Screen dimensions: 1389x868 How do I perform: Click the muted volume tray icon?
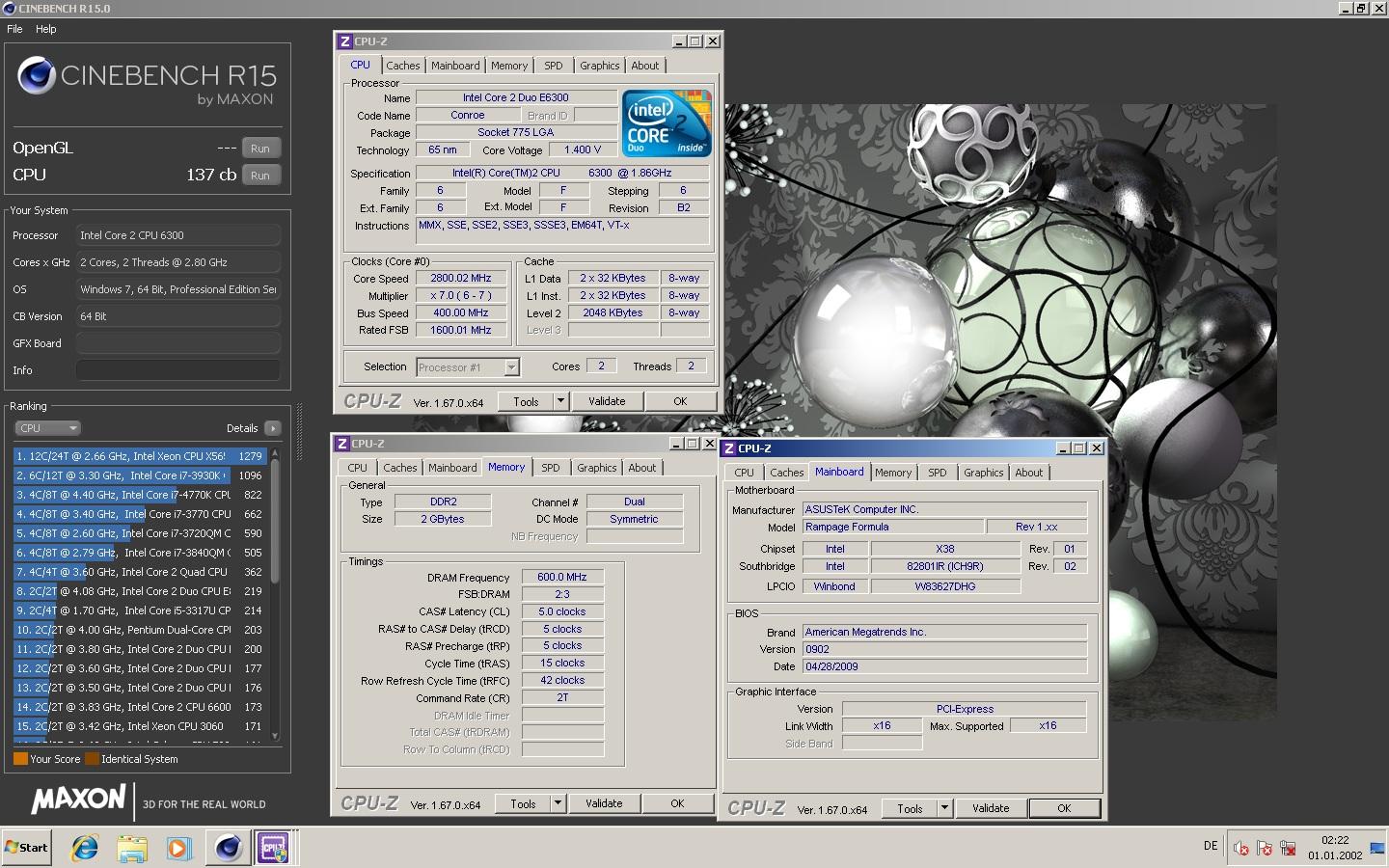click(x=1241, y=849)
